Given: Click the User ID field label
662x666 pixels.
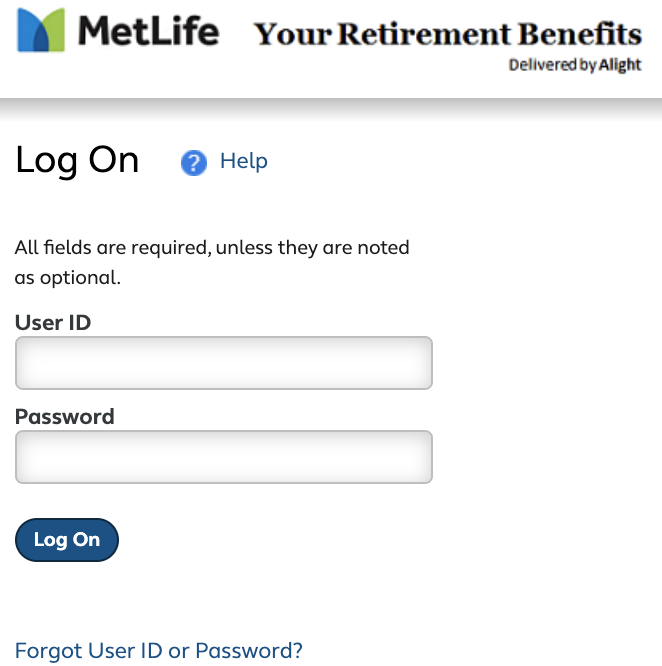Looking at the screenshot, I should (x=53, y=322).
